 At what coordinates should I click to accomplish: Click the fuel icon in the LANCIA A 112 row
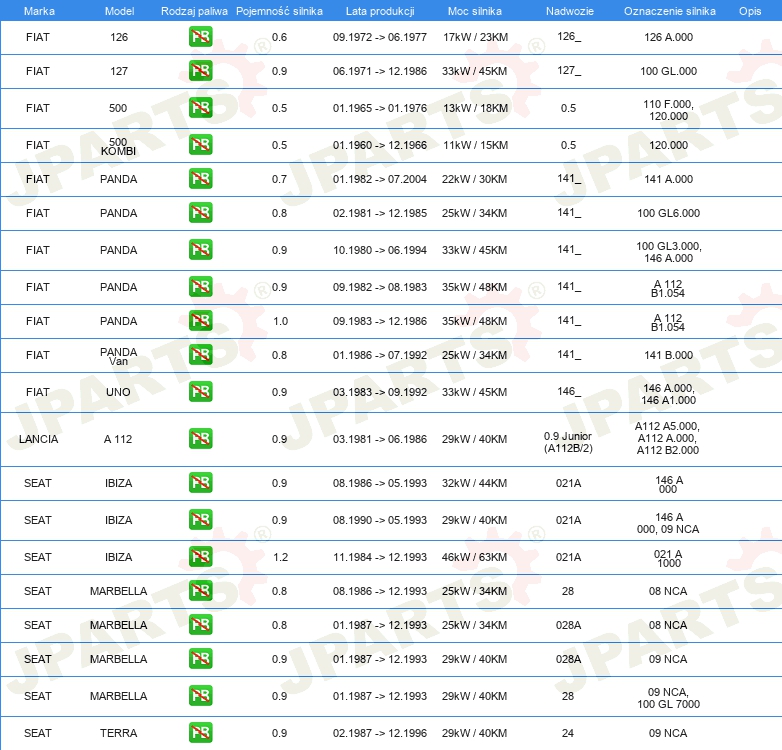(200, 439)
